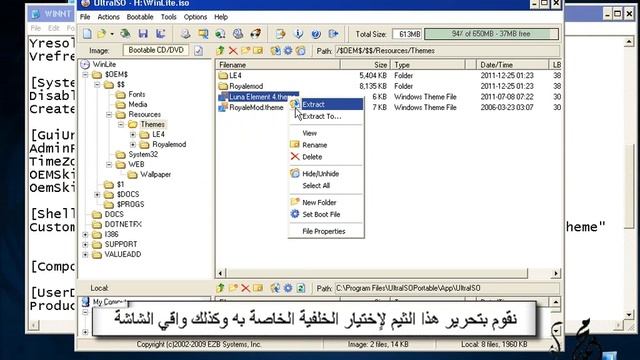Click Extract icon in image pane toolbar
The width and height of the screenshot is (640, 360).
(276, 51)
